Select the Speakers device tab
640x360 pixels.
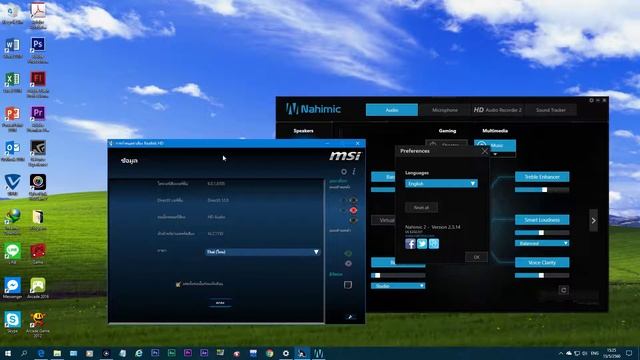pyautogui.click(x=303, y=131)
